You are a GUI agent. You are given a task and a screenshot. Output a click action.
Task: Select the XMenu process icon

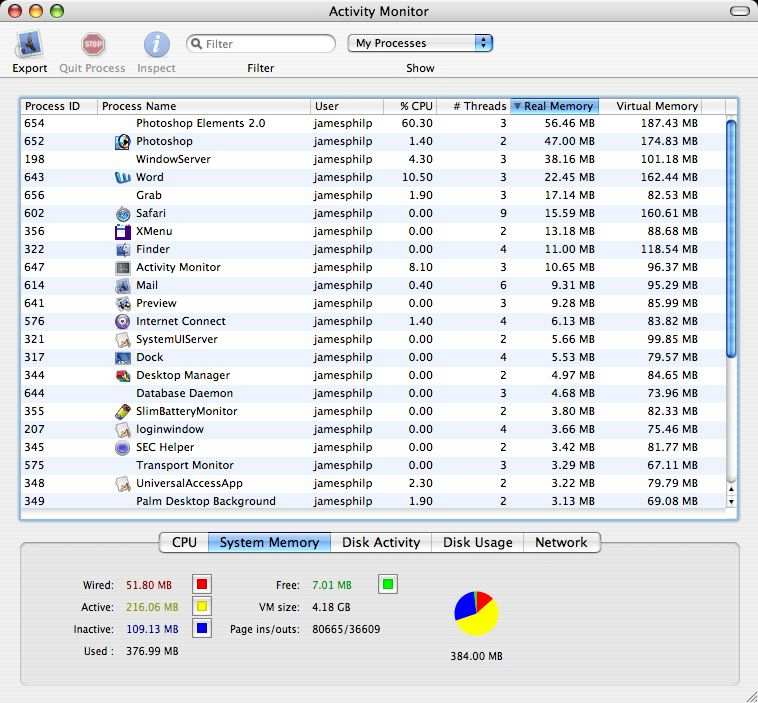[123, 232]
